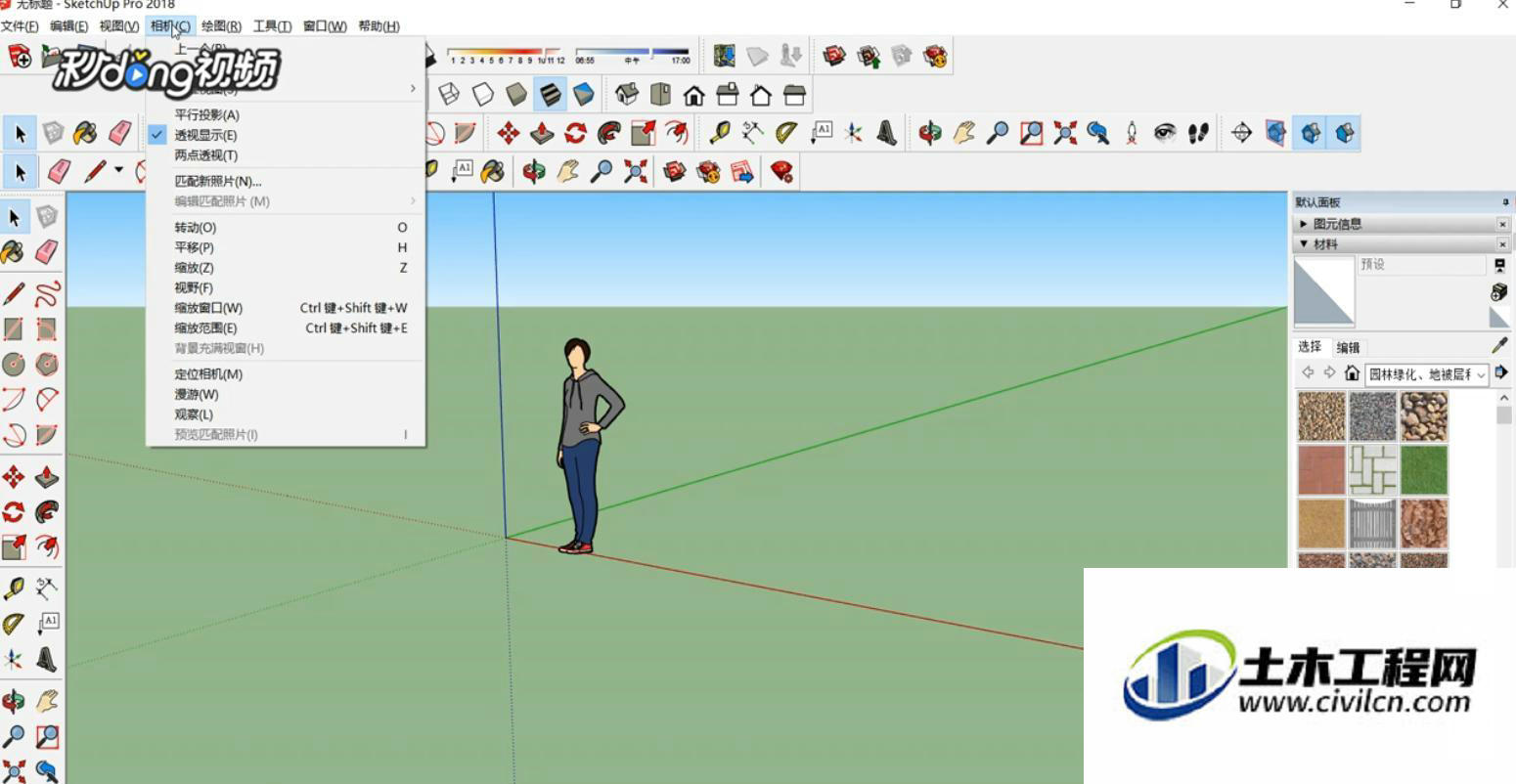This screenshot has width=1516, height=784.
Task: Click the materials list scroll-up arrow
Action: pyautogui.click(x=1504, y=398)
